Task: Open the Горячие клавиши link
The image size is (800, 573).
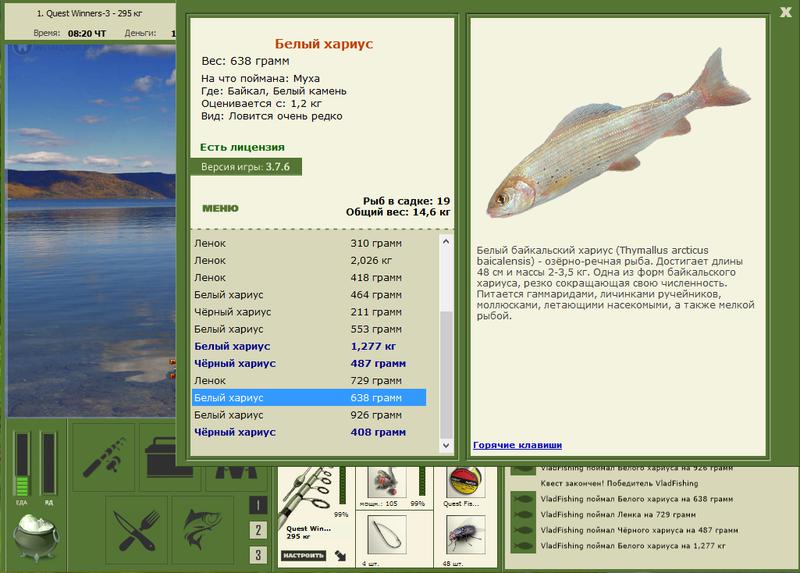Action: click(517, 445)
